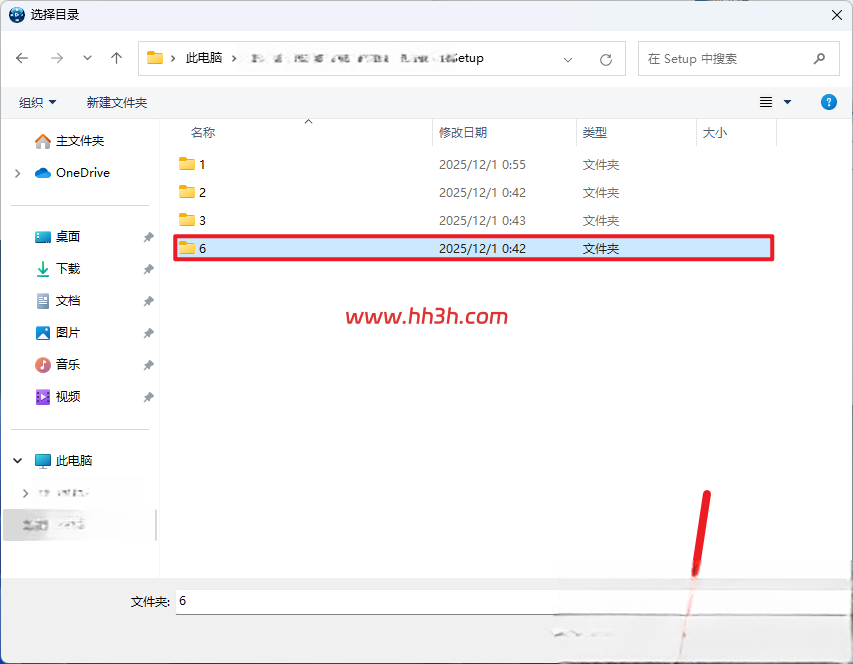Collapse the 此电脑 tree node

tap(17, 461)
